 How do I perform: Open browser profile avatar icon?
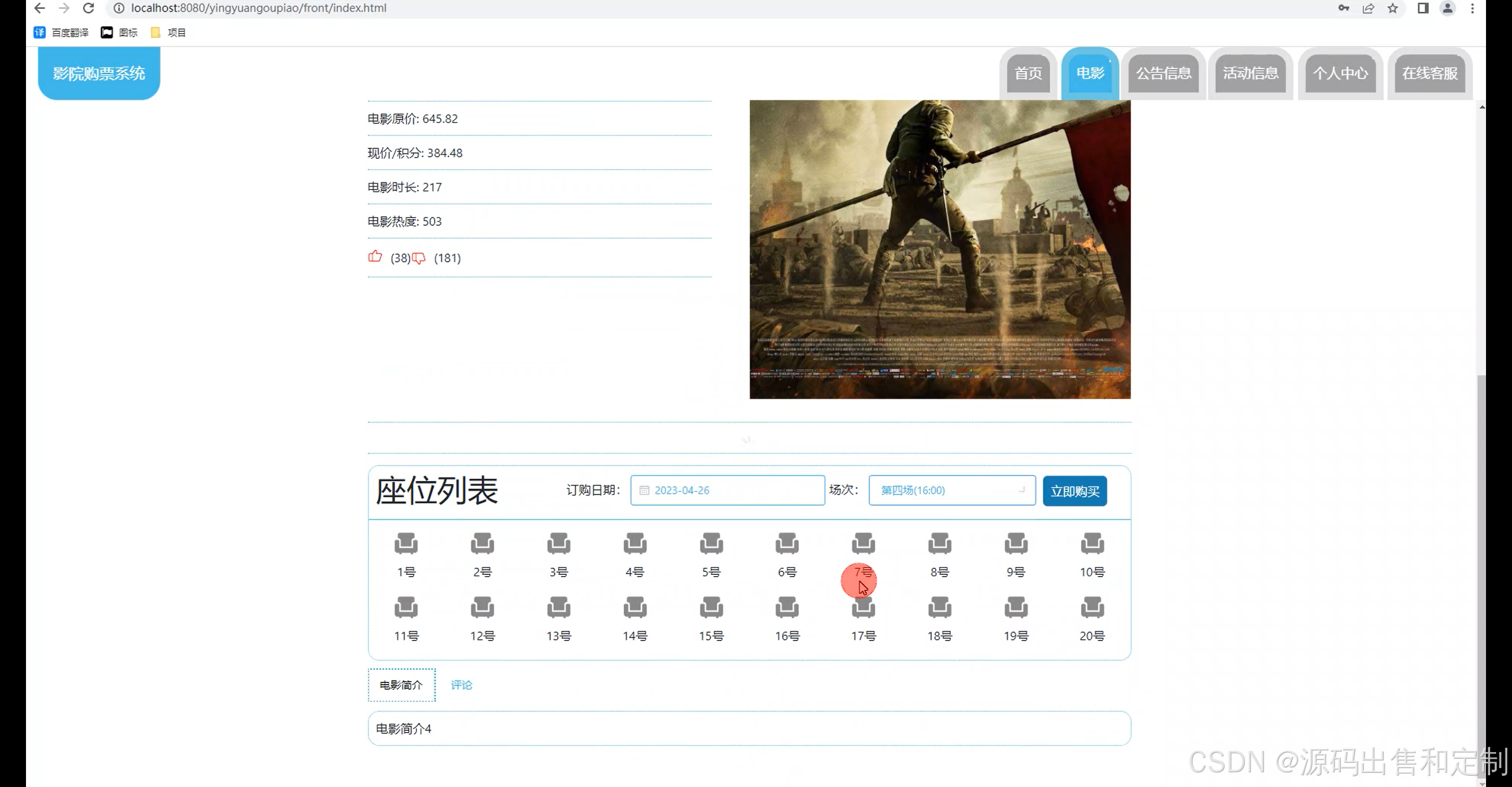coord(1448,8)
